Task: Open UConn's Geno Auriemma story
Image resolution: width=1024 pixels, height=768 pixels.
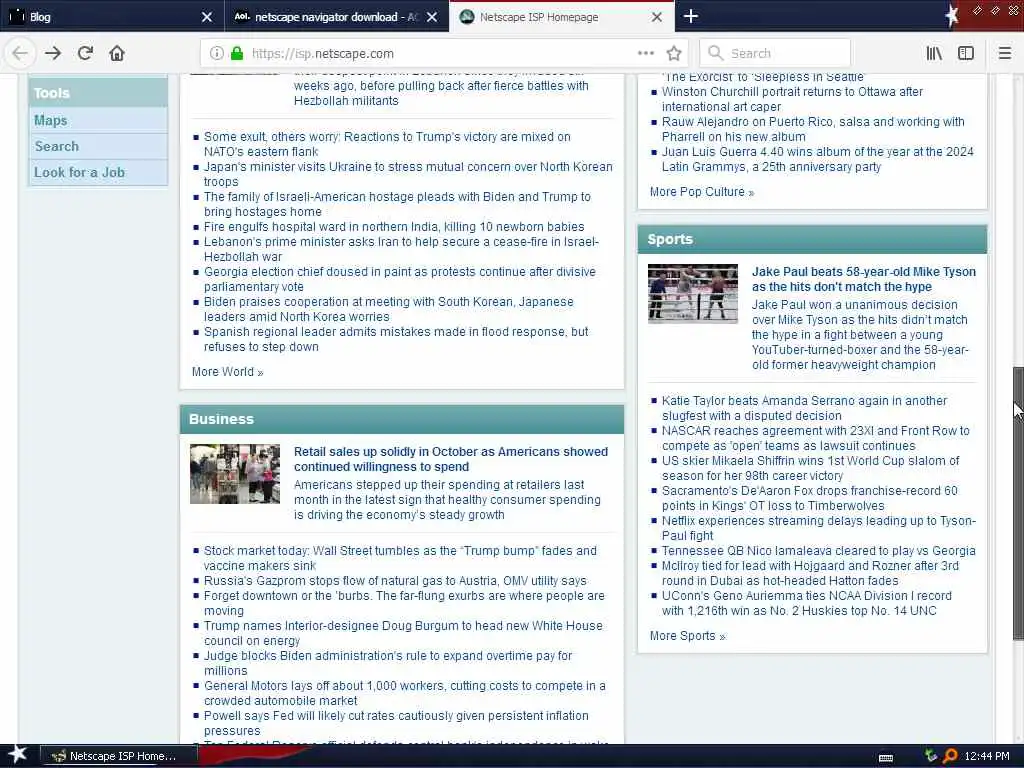Action: pyautogui.click(x=807, y=603)
